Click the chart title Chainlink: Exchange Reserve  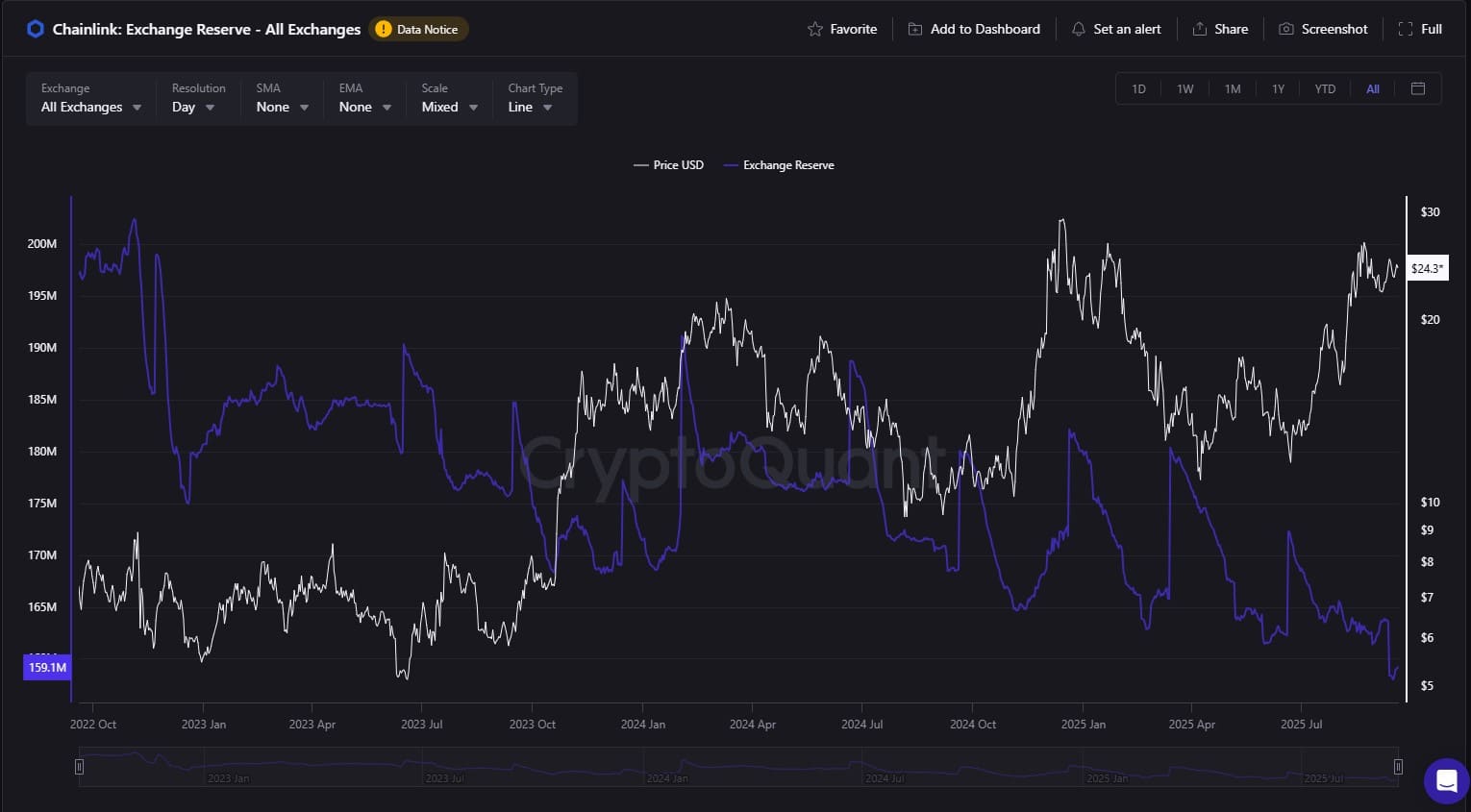(x=207, y=29)
